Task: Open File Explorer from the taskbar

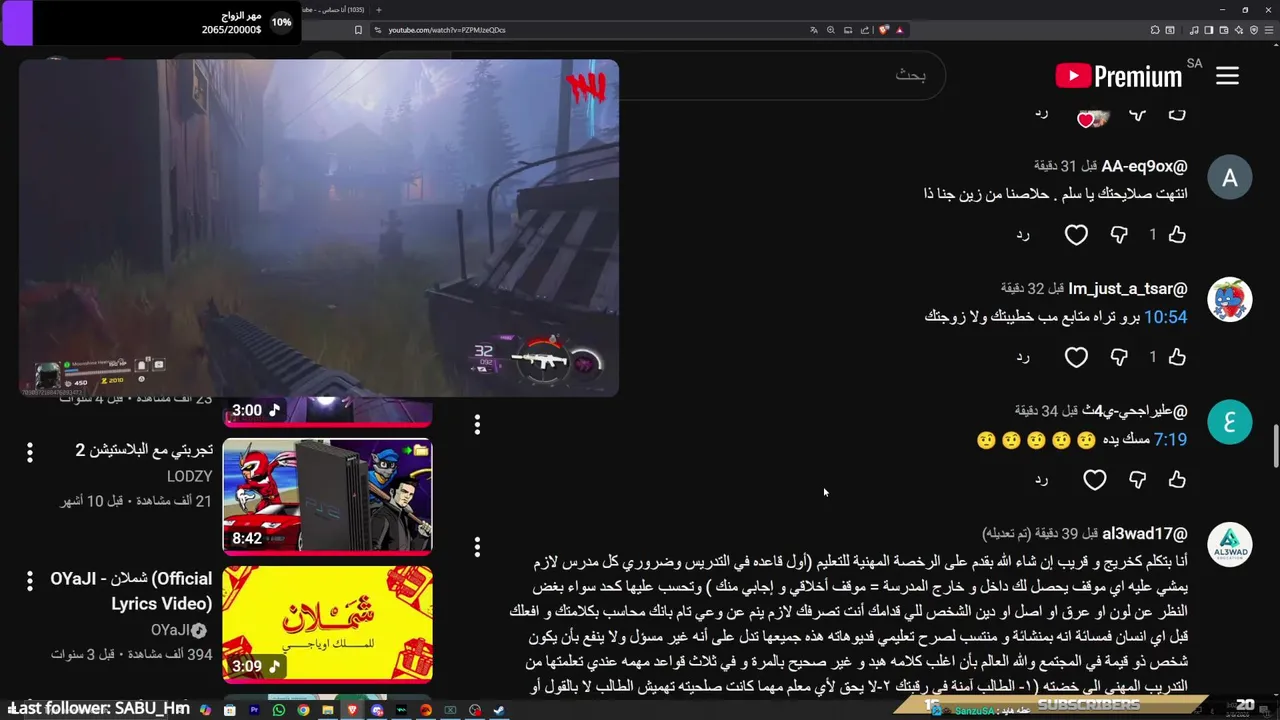Action: (328, 710)
